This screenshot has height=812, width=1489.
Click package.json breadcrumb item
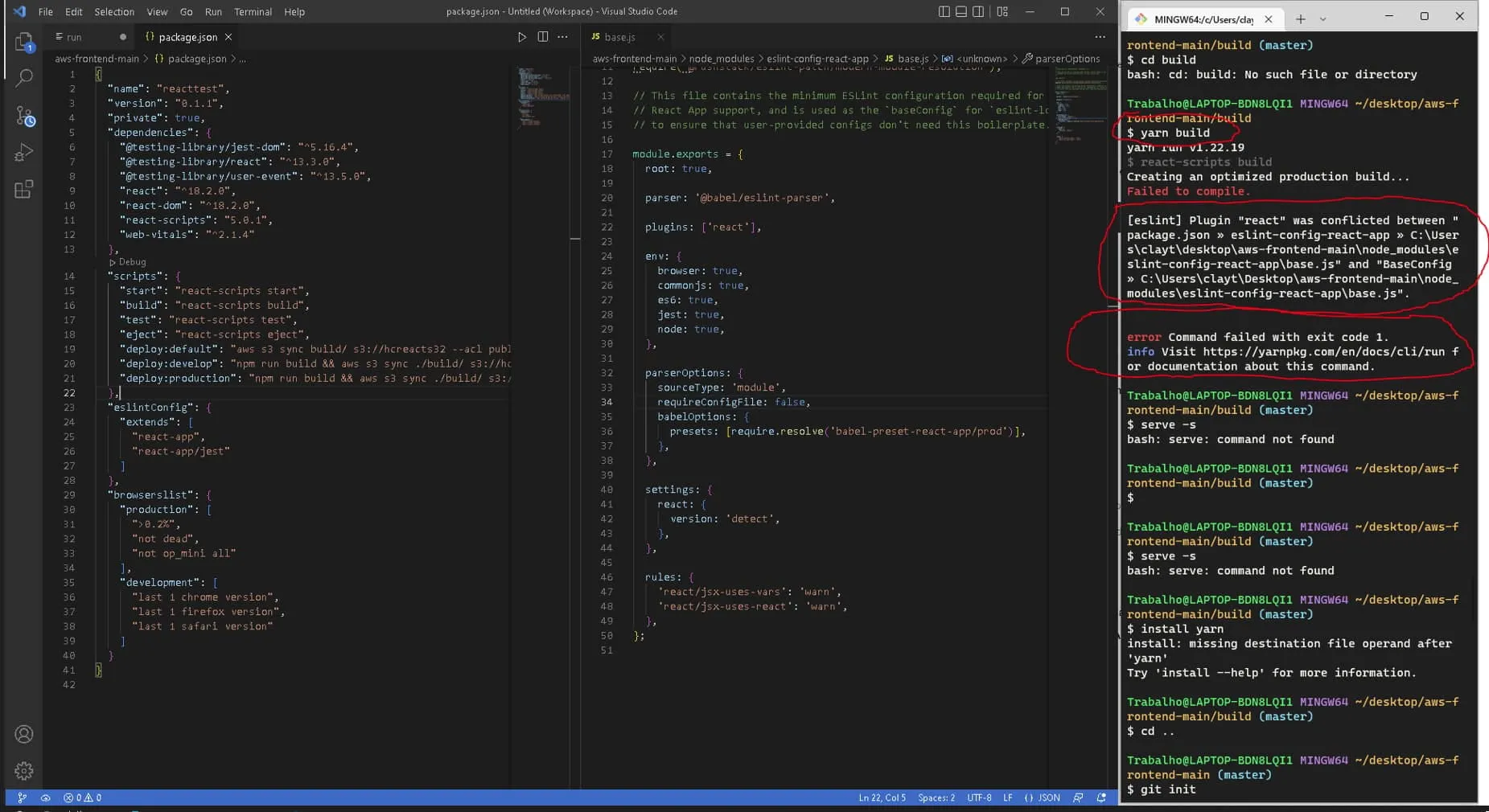(191, 59)
